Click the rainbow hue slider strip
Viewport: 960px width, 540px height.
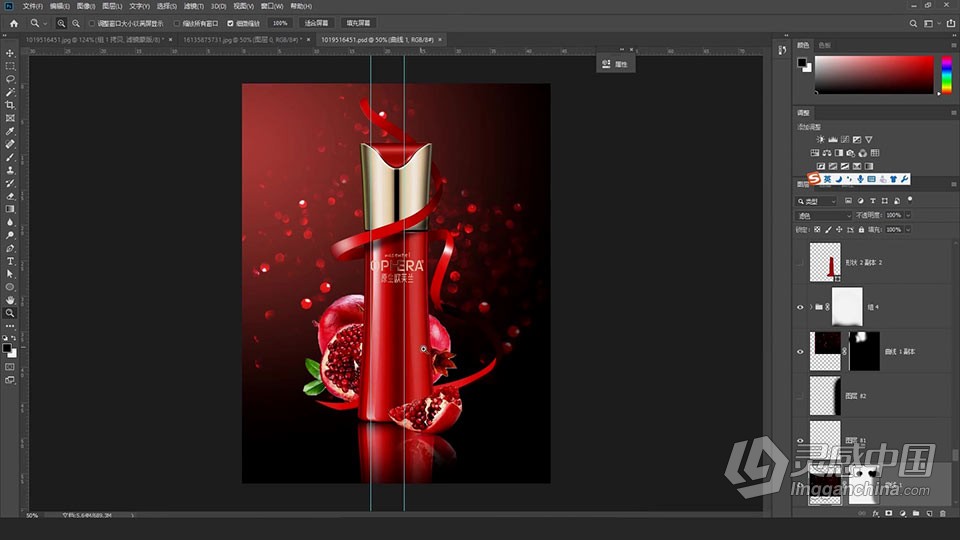coord(947,74)
